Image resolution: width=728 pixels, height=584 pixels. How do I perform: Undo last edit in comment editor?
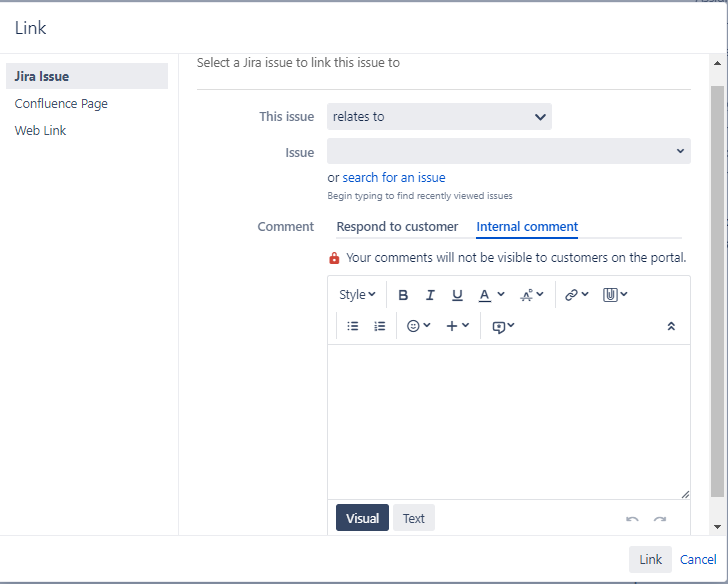[x=632, y=519]
